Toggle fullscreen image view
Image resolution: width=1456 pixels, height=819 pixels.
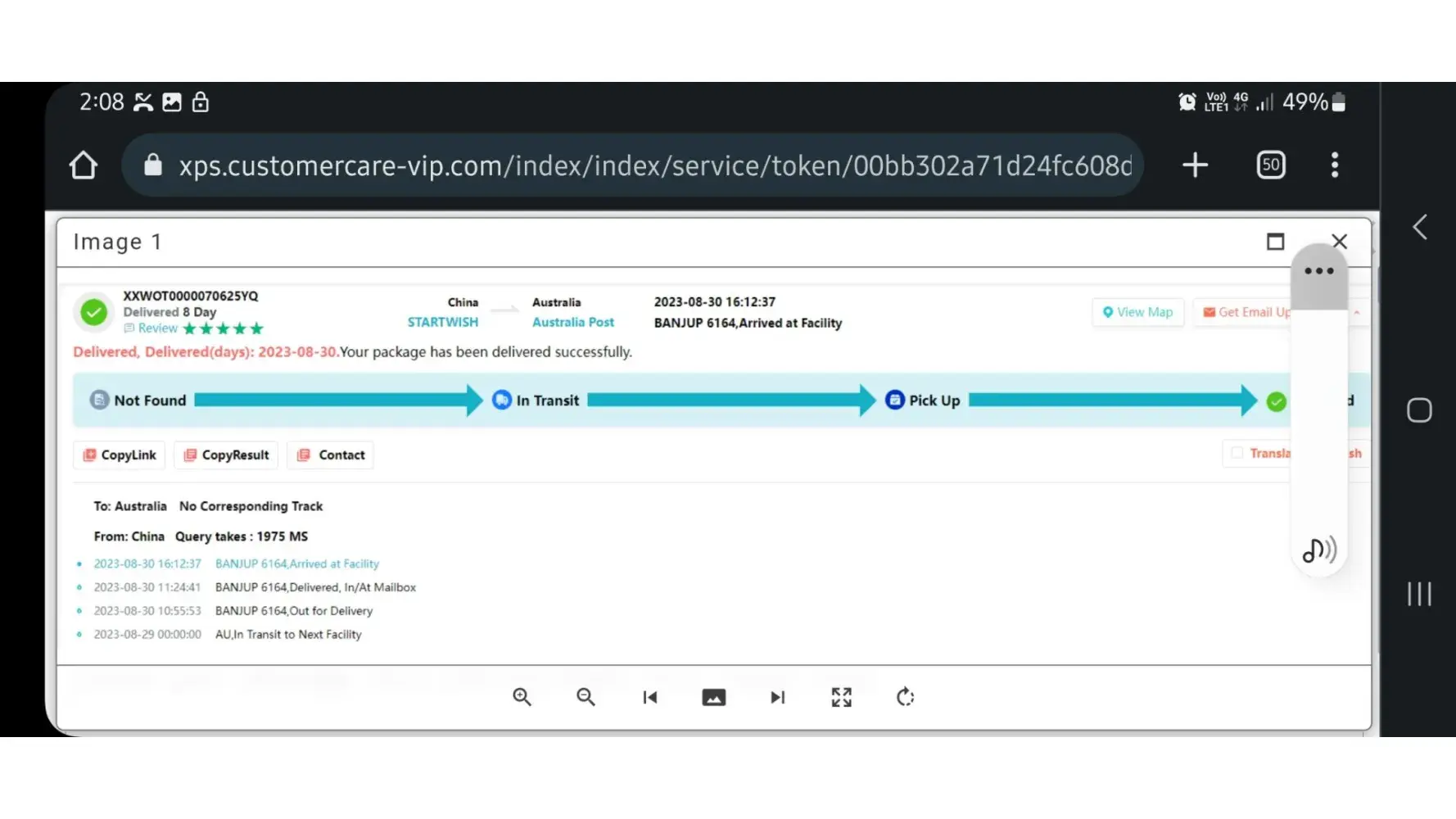841,697
